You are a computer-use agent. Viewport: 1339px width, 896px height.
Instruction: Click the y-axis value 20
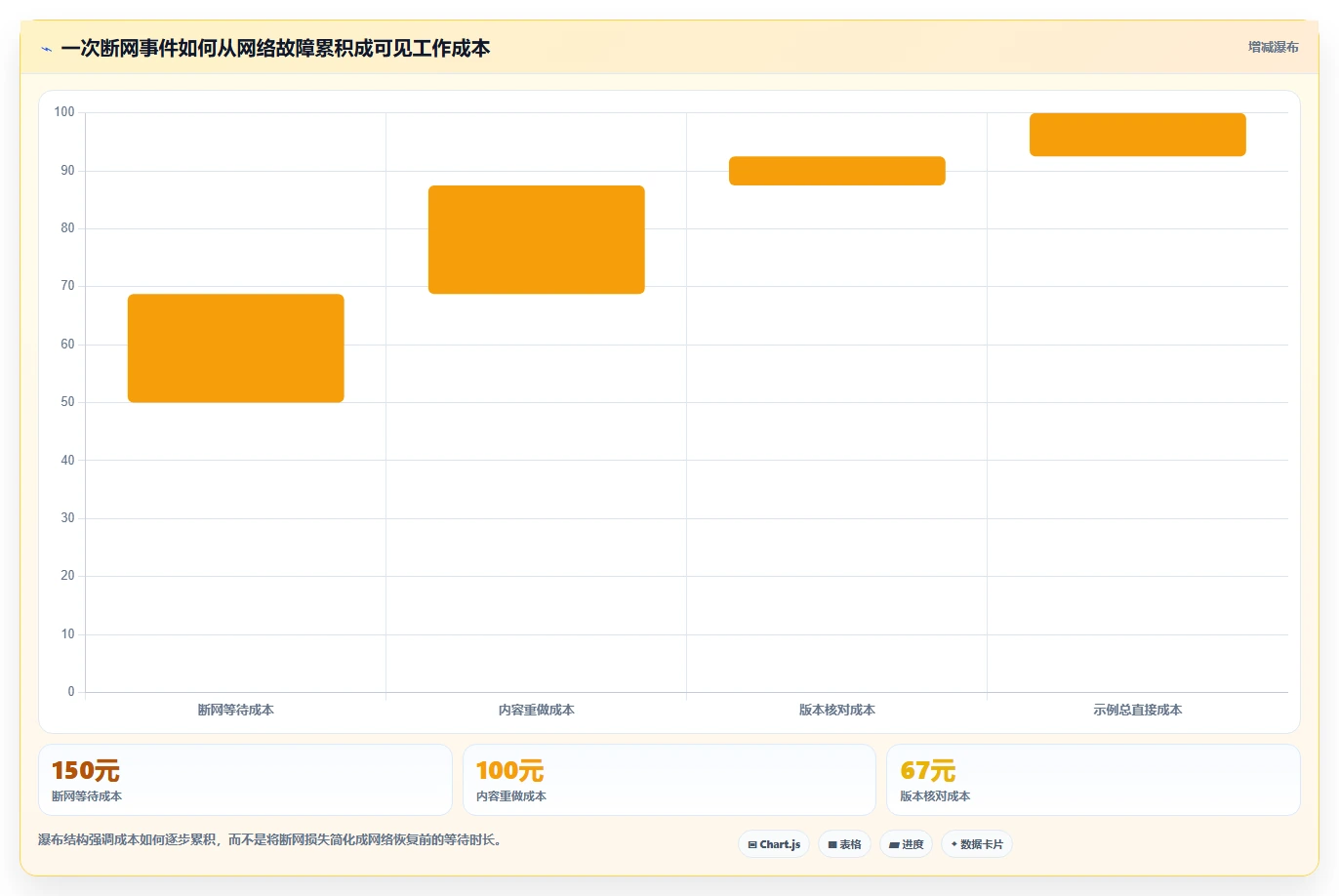pyautogui.click(x=67, y=576)
